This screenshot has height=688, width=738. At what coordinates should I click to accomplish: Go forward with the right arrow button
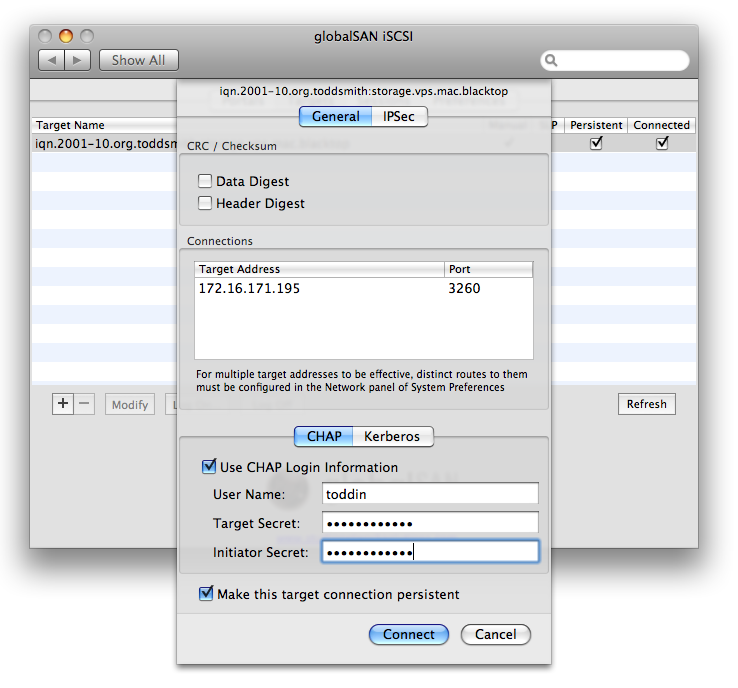78,60
